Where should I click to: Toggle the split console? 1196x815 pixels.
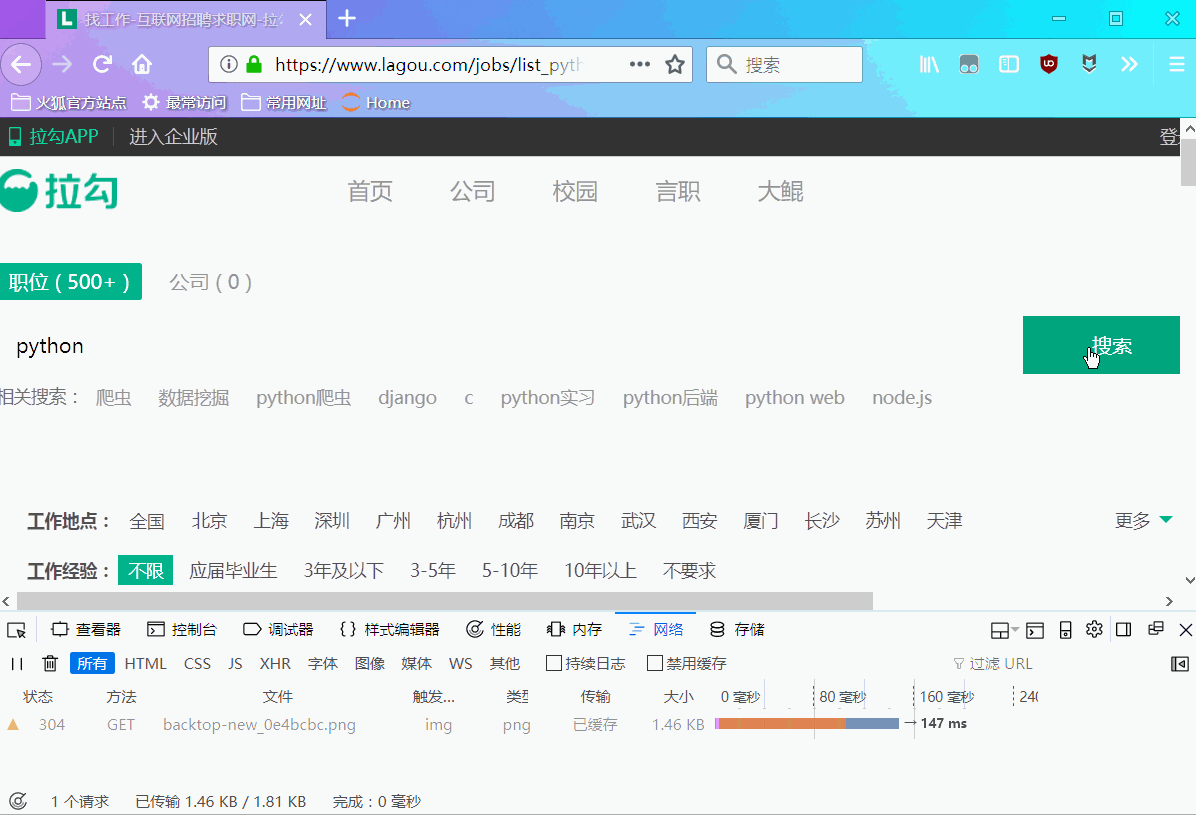1035,629
